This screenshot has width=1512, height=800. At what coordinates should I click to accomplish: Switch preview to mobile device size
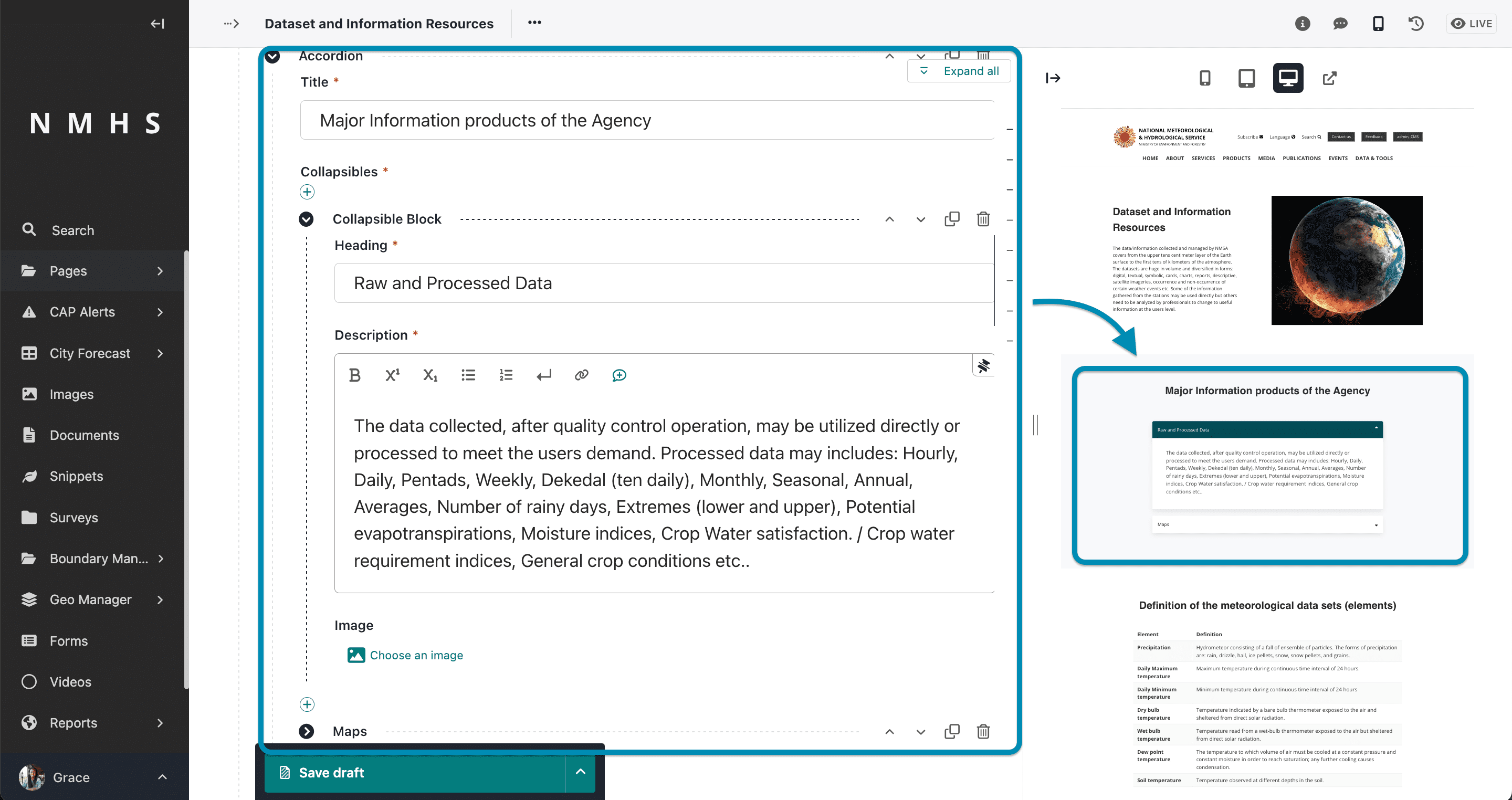(x=1204, y=78)
